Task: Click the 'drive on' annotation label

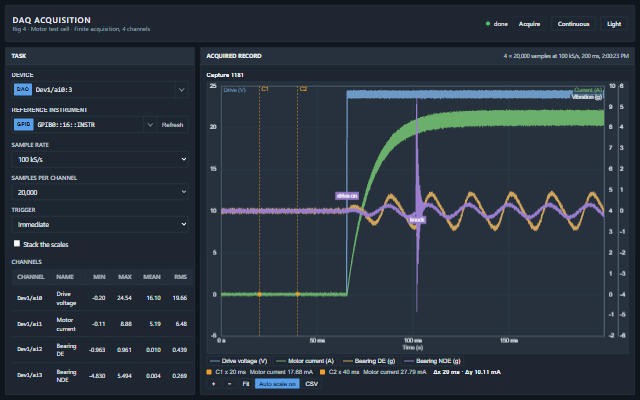Action: [x=347, y=196]
